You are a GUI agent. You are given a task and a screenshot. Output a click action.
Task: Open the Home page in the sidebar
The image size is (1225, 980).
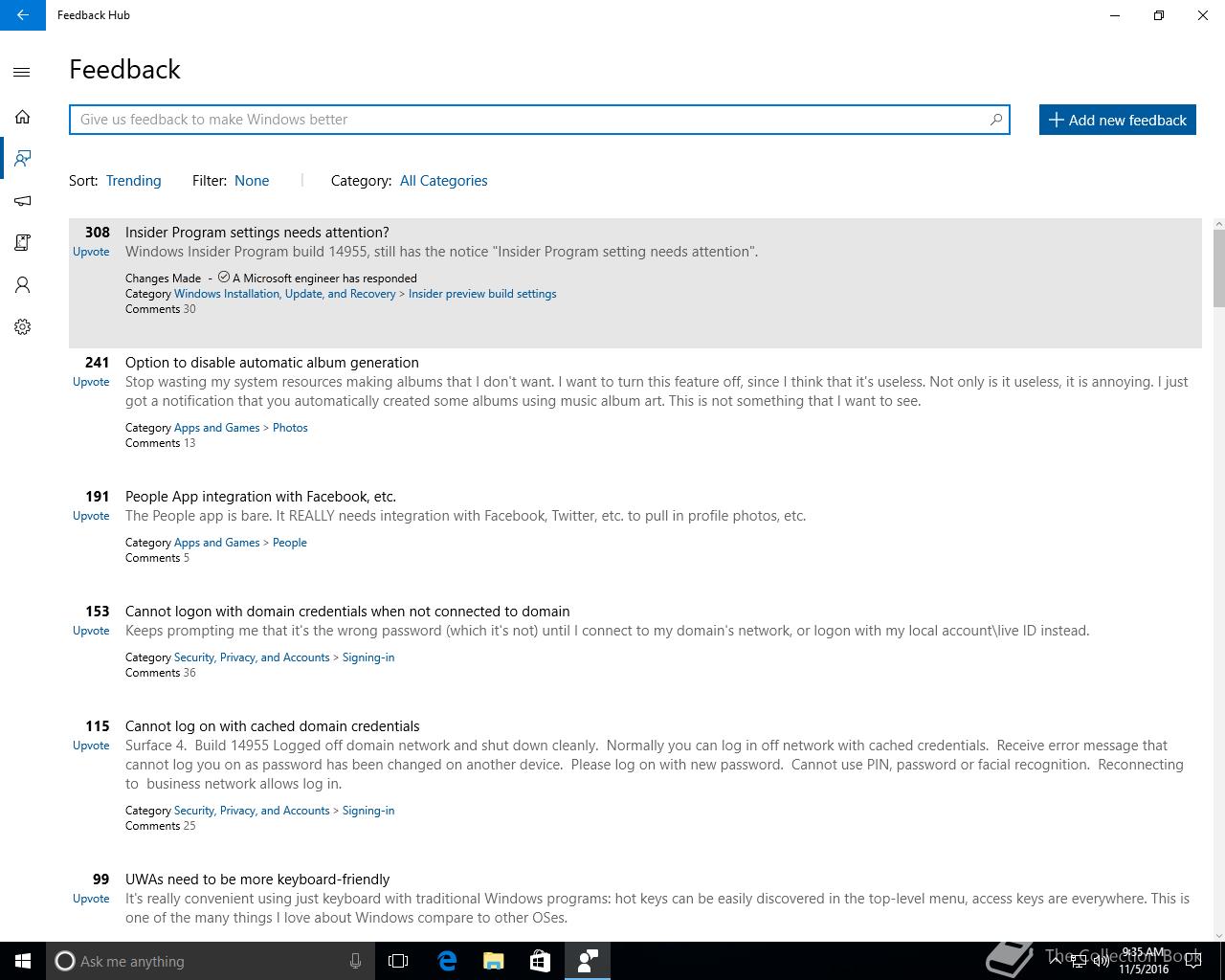[x=22, y=117]
